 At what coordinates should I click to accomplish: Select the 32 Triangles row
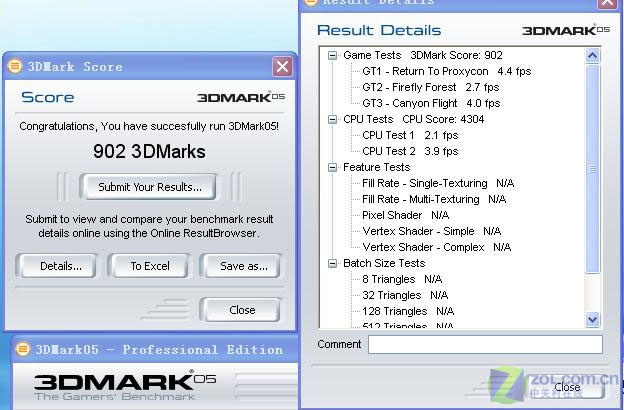405,295
